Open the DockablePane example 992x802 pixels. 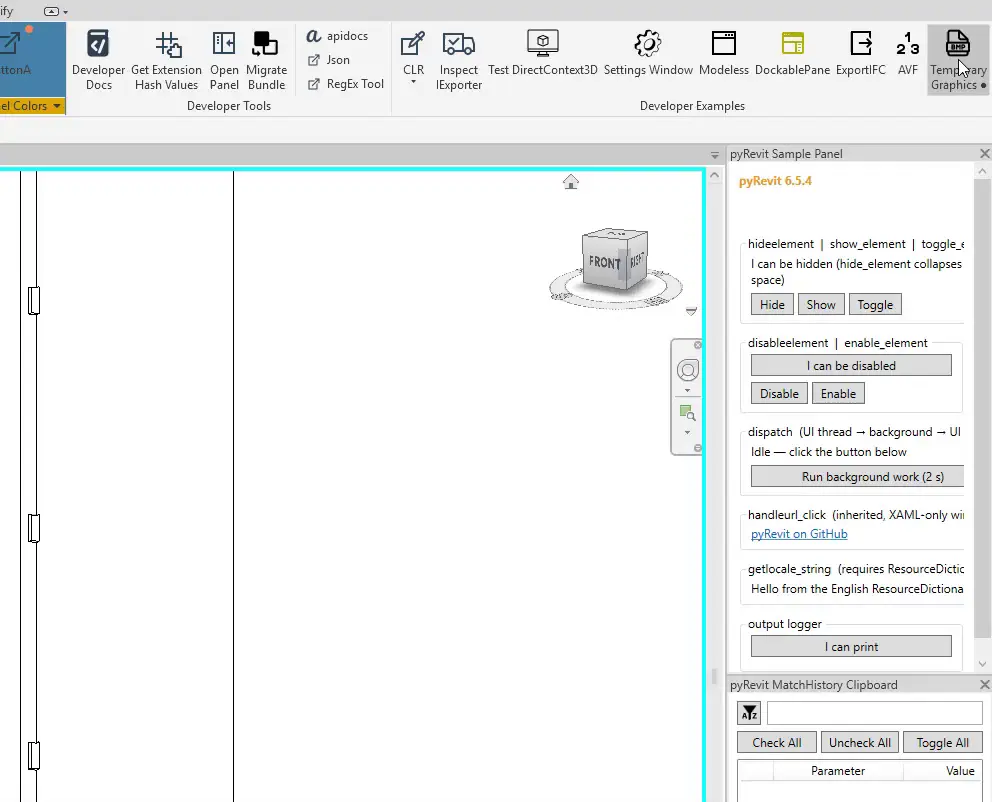[792, 54]
